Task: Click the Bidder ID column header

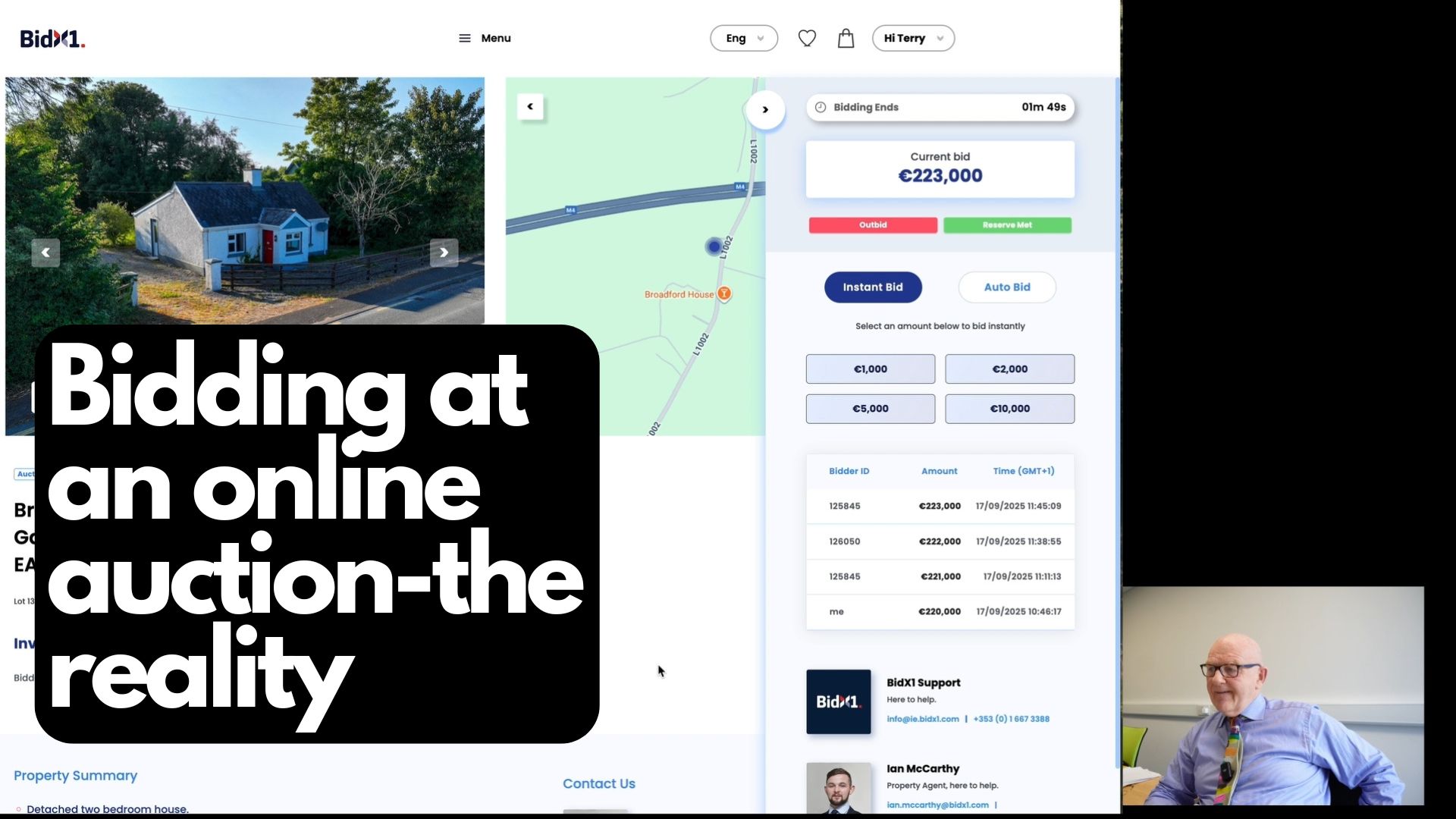Action: (x=849, y=471)
